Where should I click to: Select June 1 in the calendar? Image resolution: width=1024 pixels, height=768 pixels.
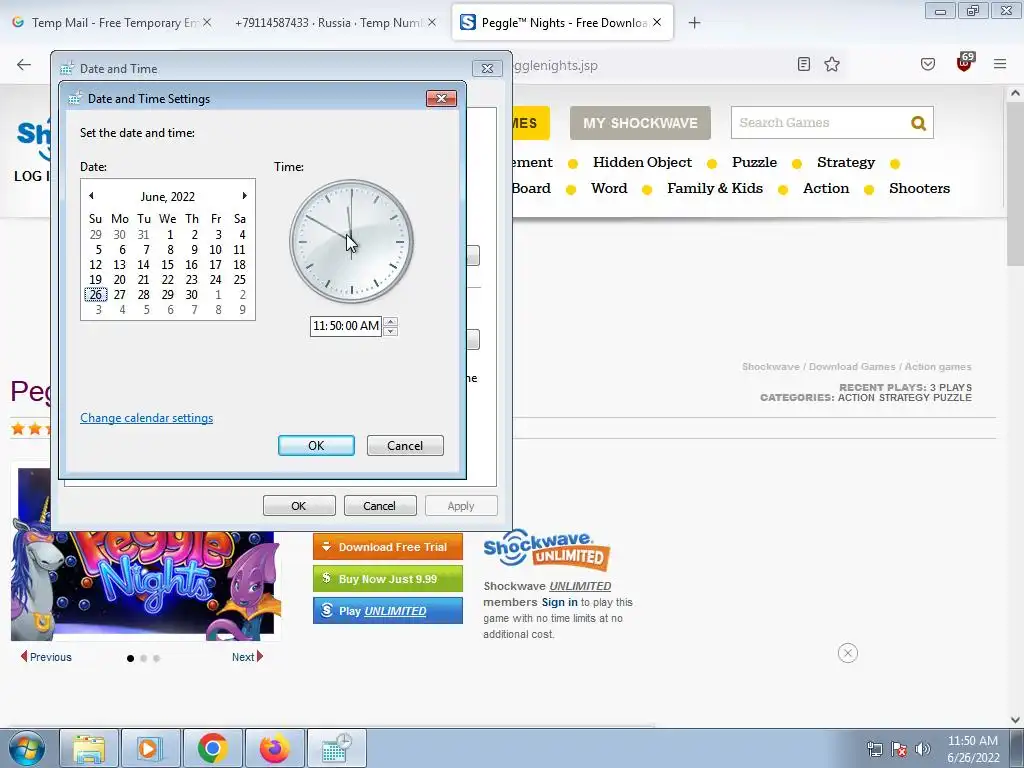point(170,234)
